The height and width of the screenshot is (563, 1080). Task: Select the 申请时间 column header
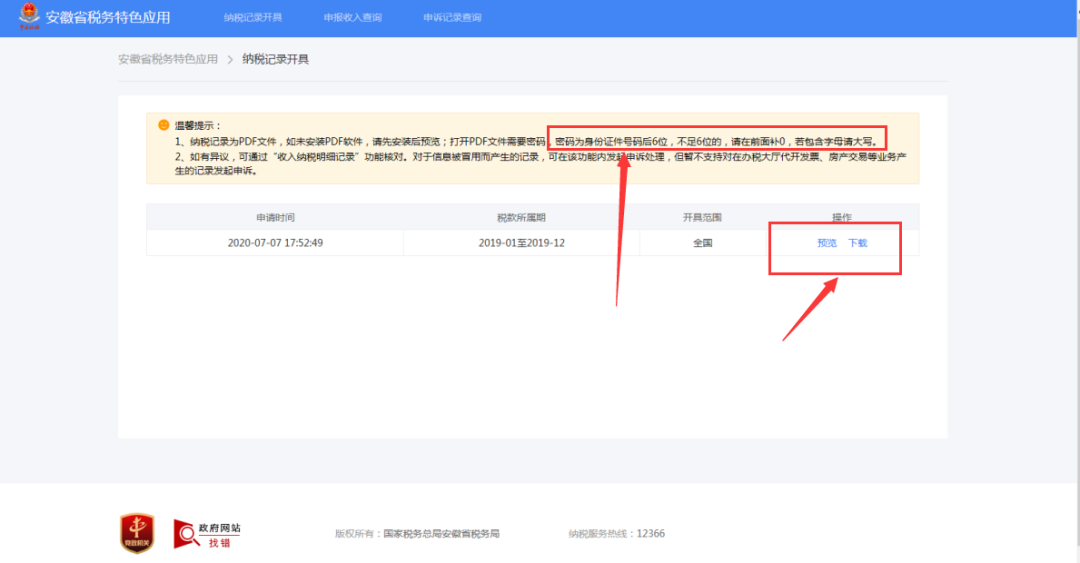coord(275,217)
